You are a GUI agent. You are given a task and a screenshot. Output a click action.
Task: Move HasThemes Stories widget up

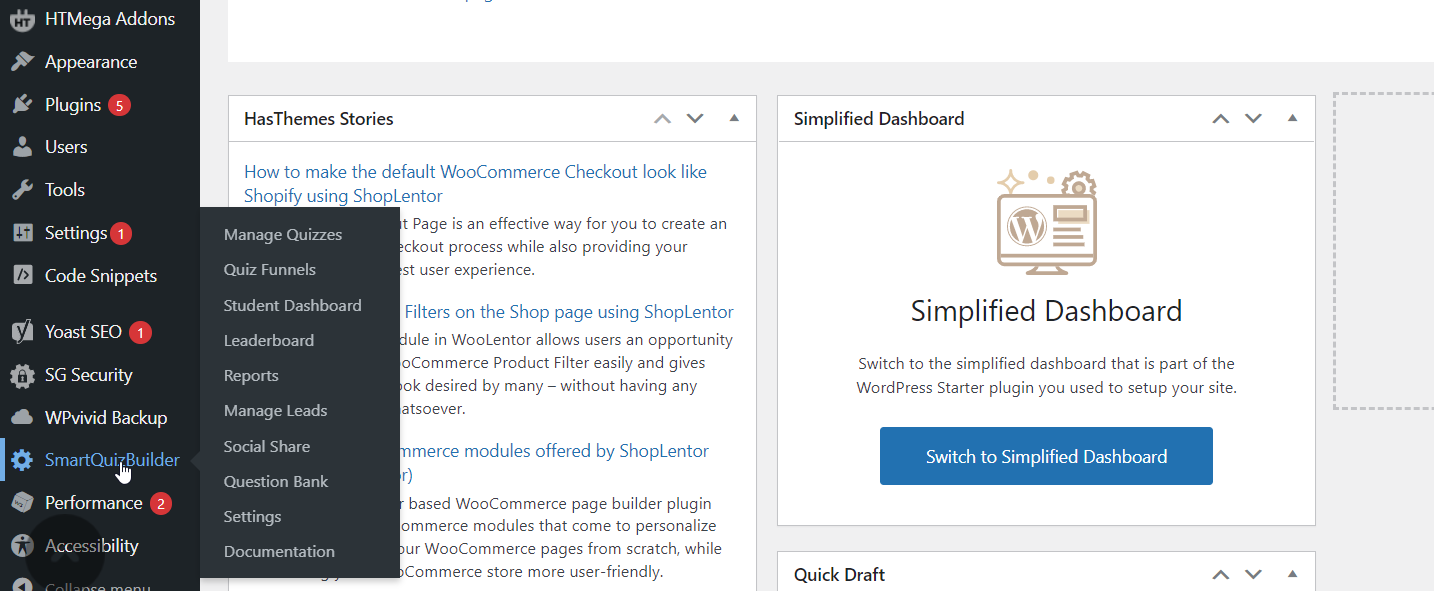pyautogui.click(x=662, y=118)
